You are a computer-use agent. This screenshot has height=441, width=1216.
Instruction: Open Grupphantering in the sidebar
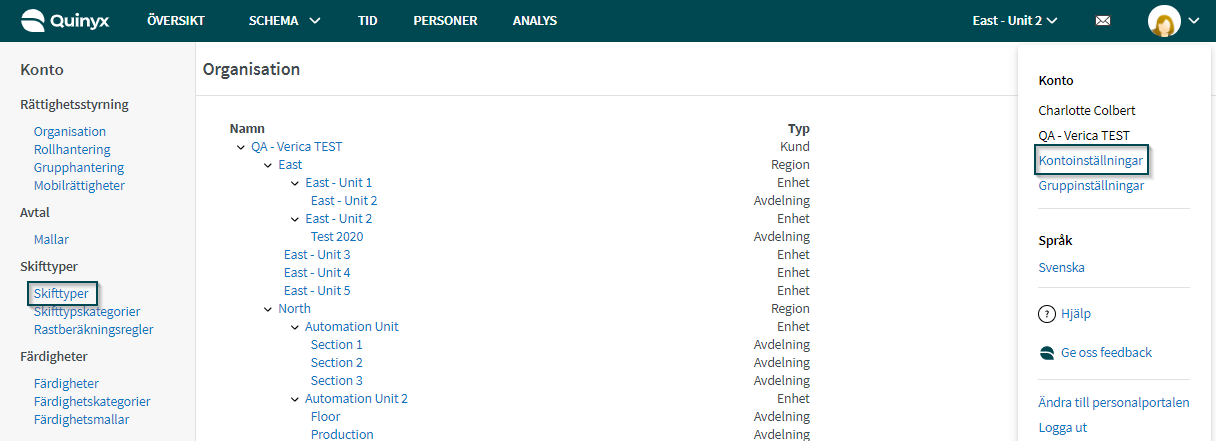79,167
